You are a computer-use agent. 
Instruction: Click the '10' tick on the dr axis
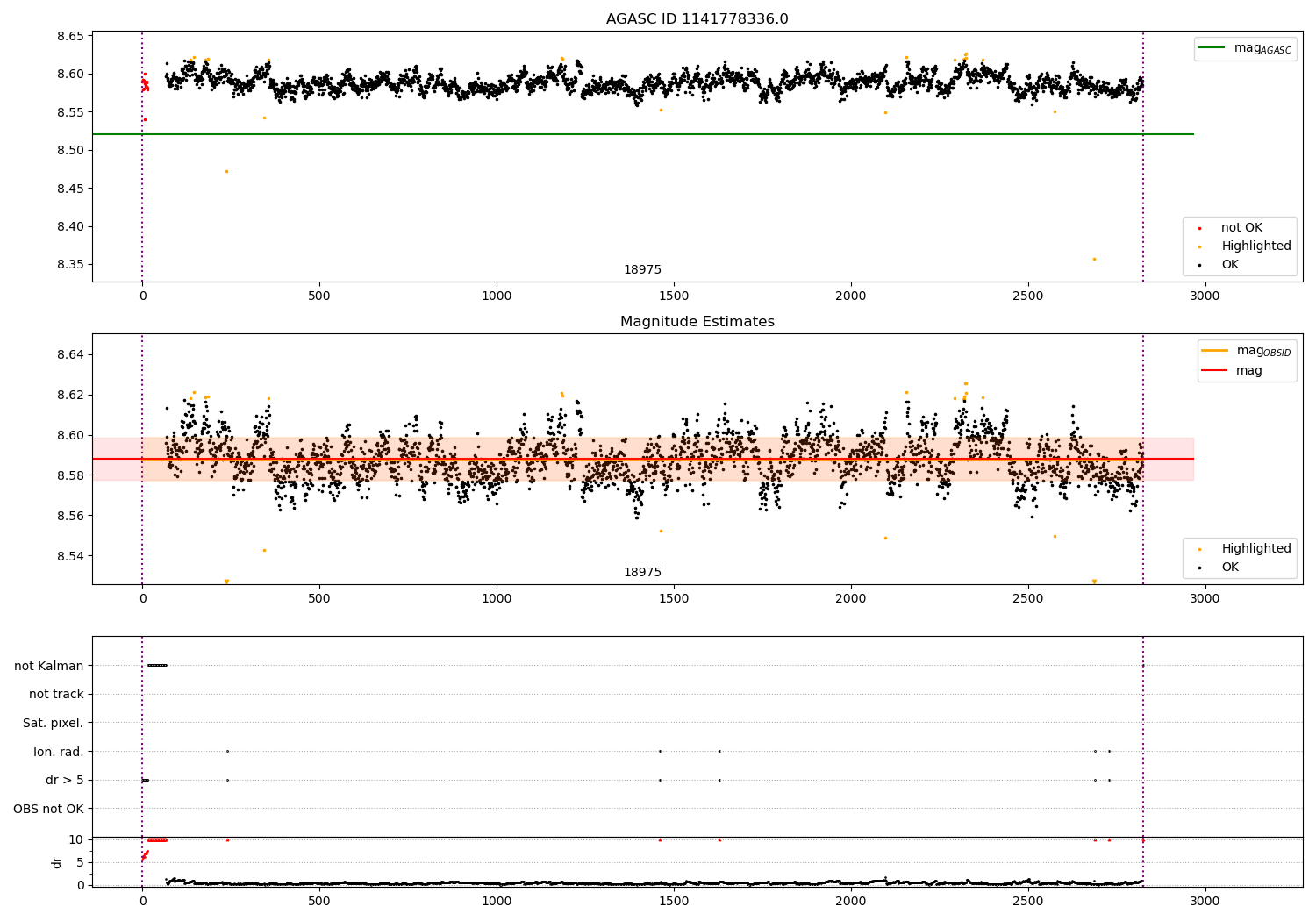(x=76, y=840)
